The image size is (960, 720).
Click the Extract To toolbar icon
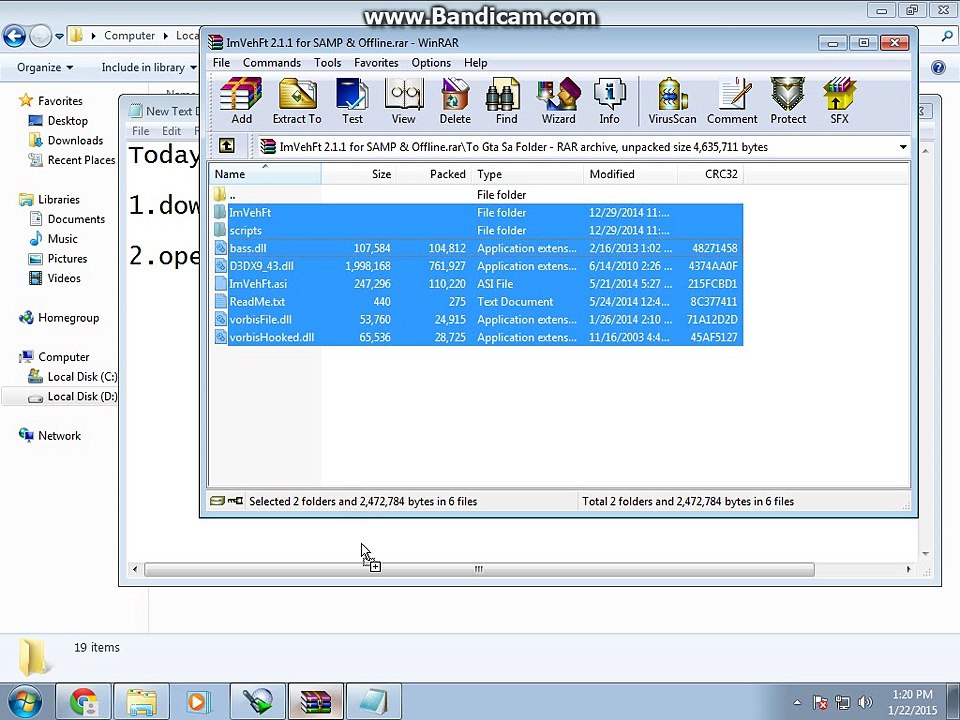(x=297, y=102)
